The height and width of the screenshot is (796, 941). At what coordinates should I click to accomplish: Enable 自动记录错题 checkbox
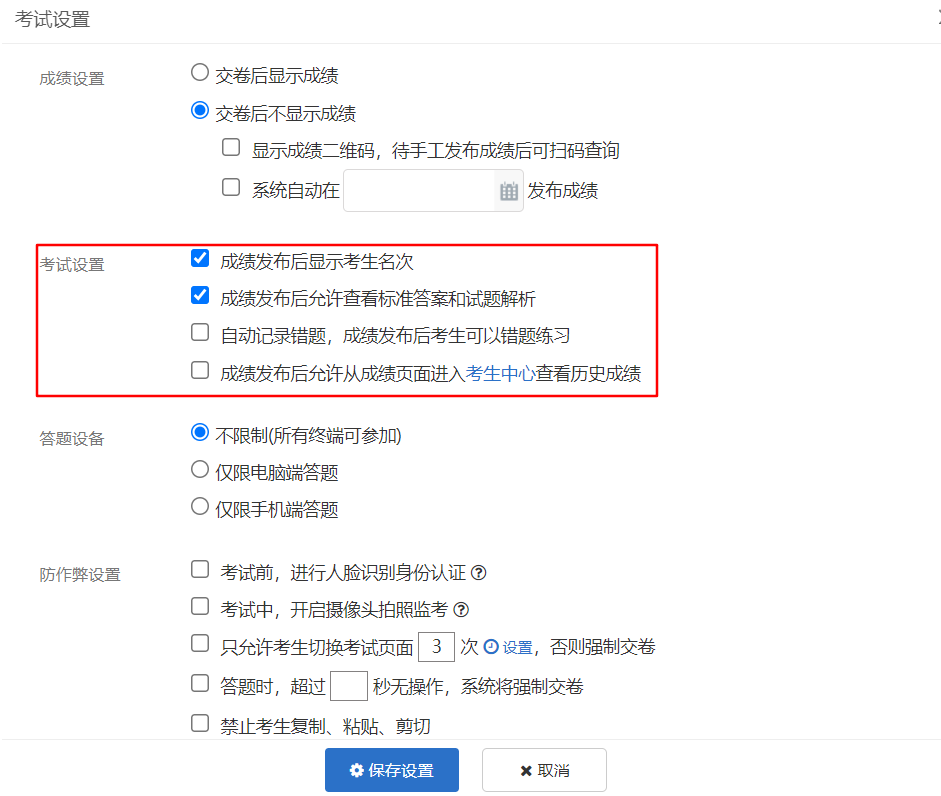pos(200,333)
